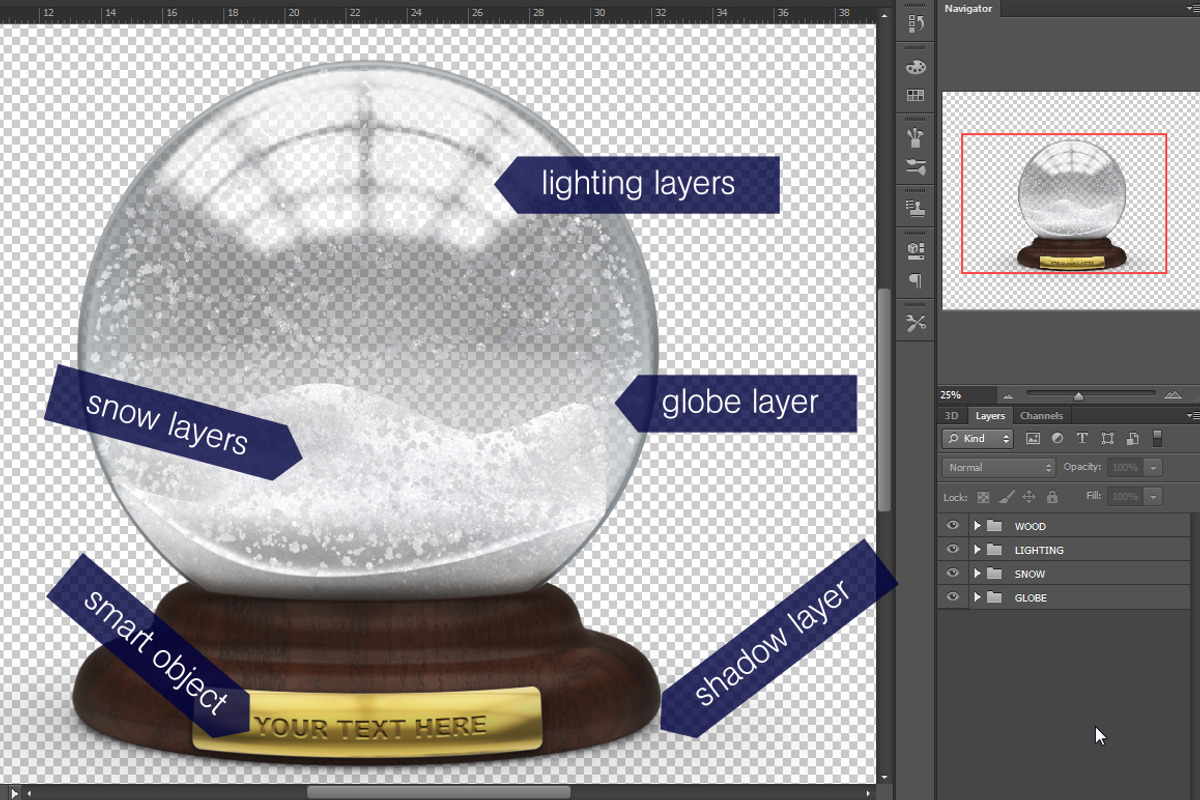The image size is (1200, 800).
Task: Click the Navigator red view box thumbnail
Action: pos(1064,203)
